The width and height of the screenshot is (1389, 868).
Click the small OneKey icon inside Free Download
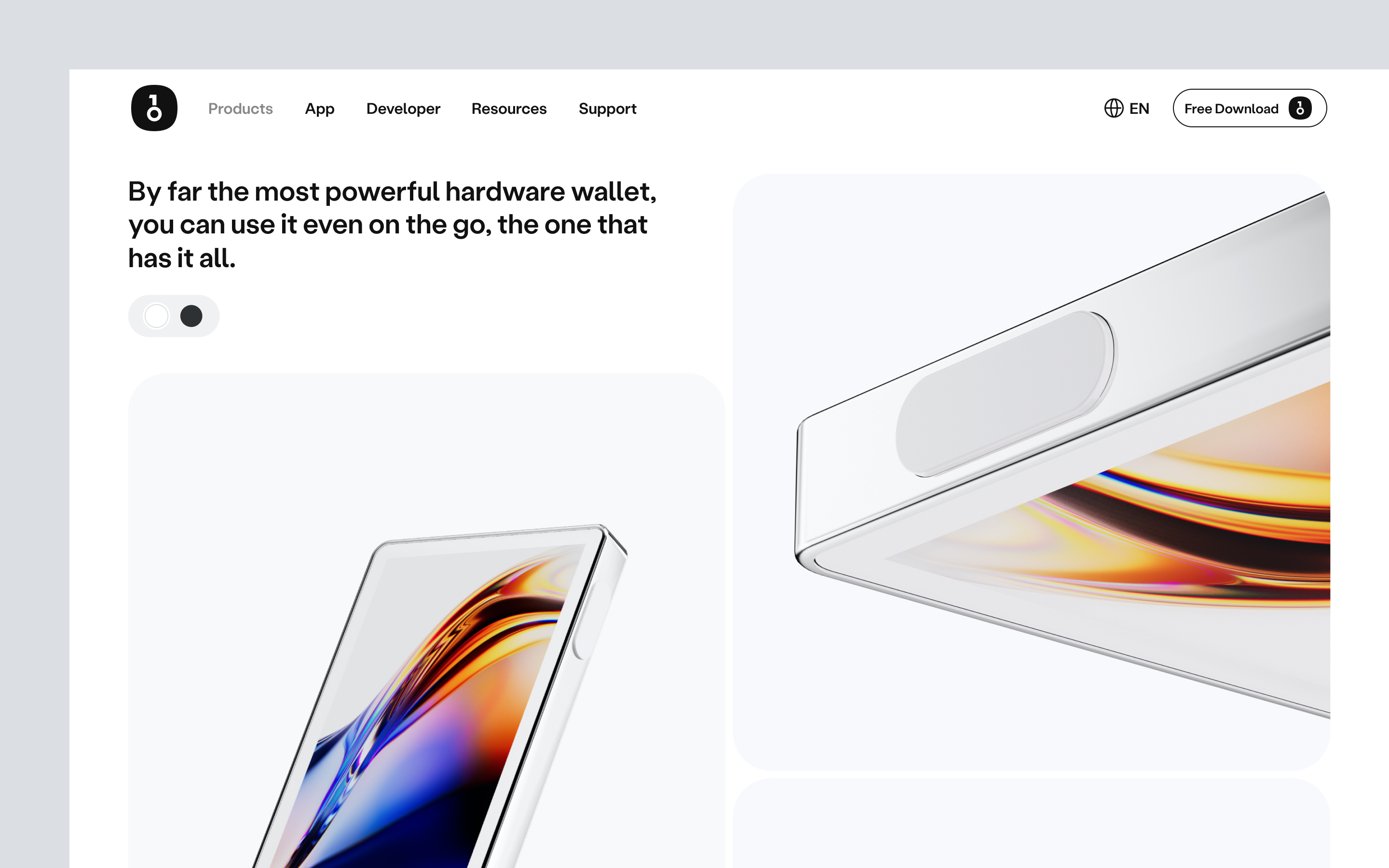(1300, 108)
